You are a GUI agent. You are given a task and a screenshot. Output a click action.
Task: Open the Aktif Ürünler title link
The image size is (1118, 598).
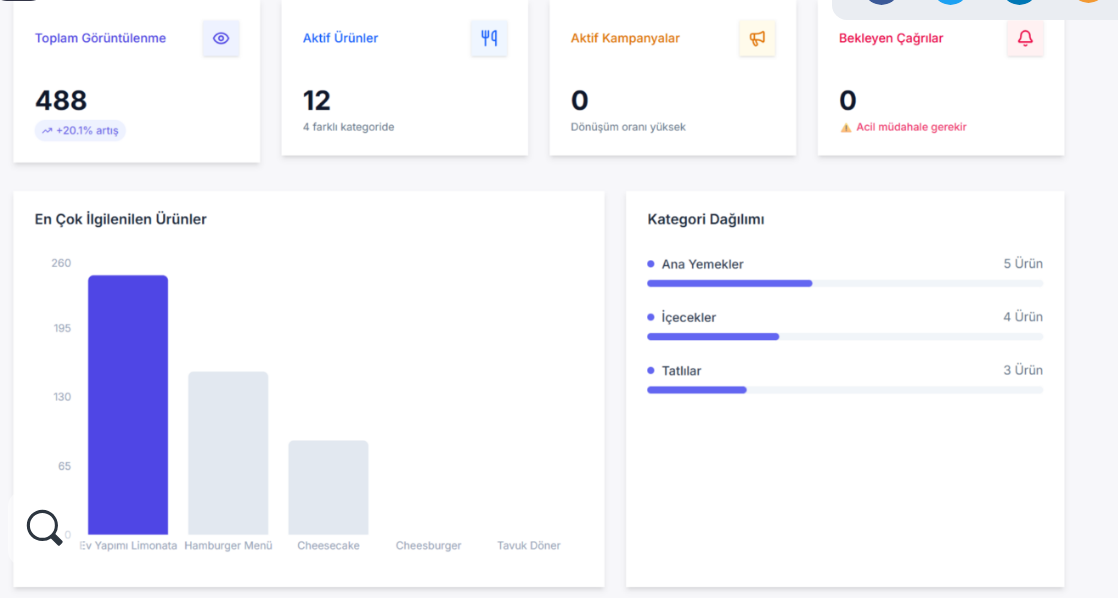tap(340, 38)
